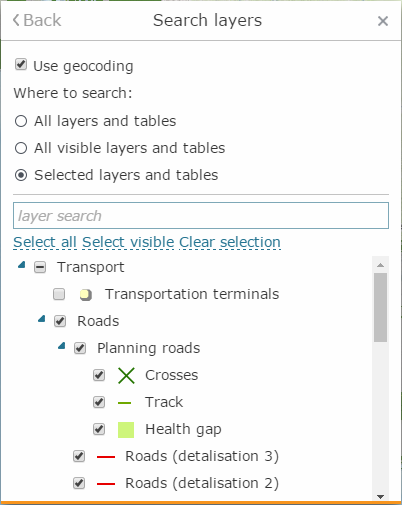Click the green Crosses layer symbol icon
Screen dimensions: 402x505
point(126,376)
